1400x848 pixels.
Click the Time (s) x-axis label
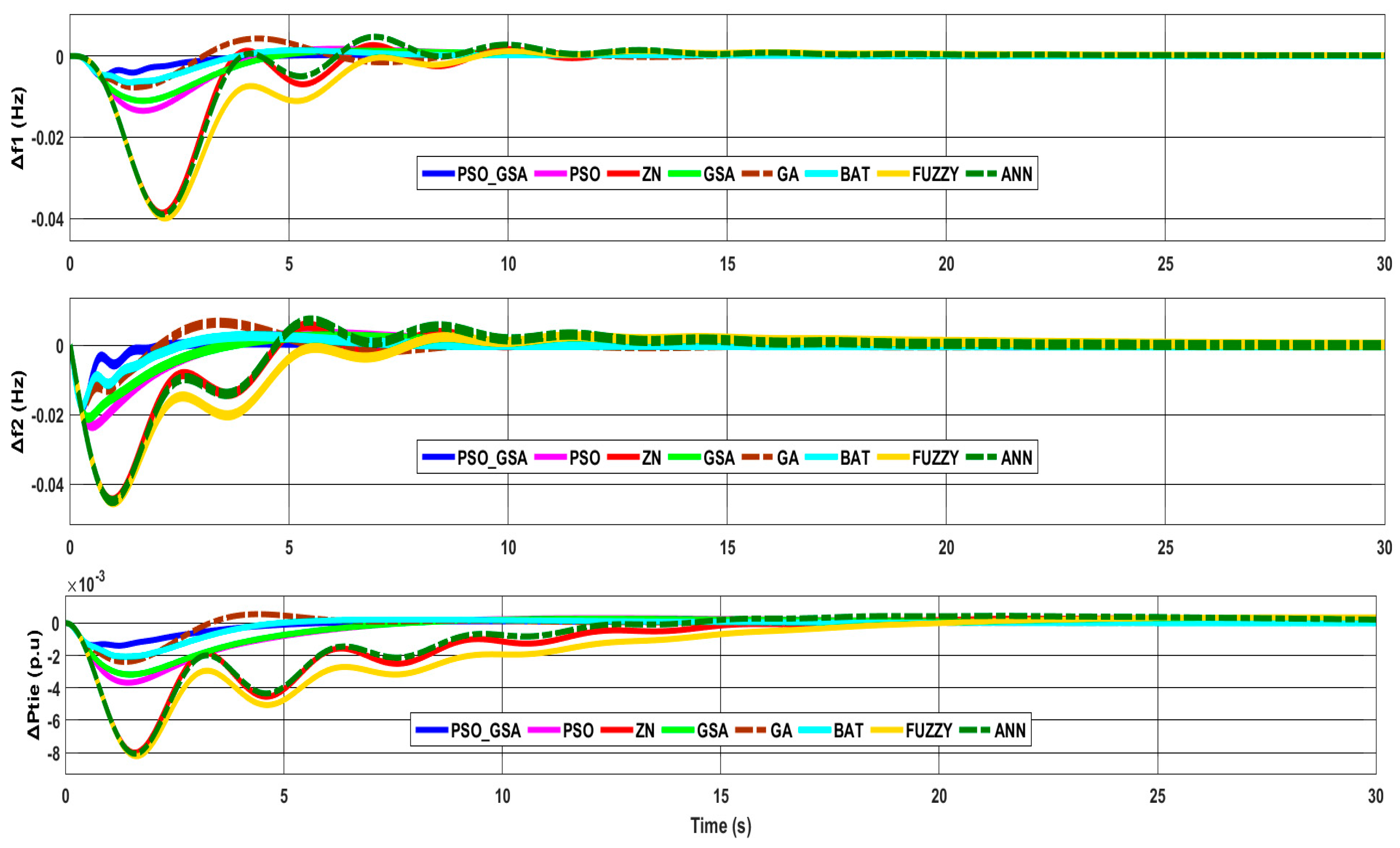tap(720, 825)
